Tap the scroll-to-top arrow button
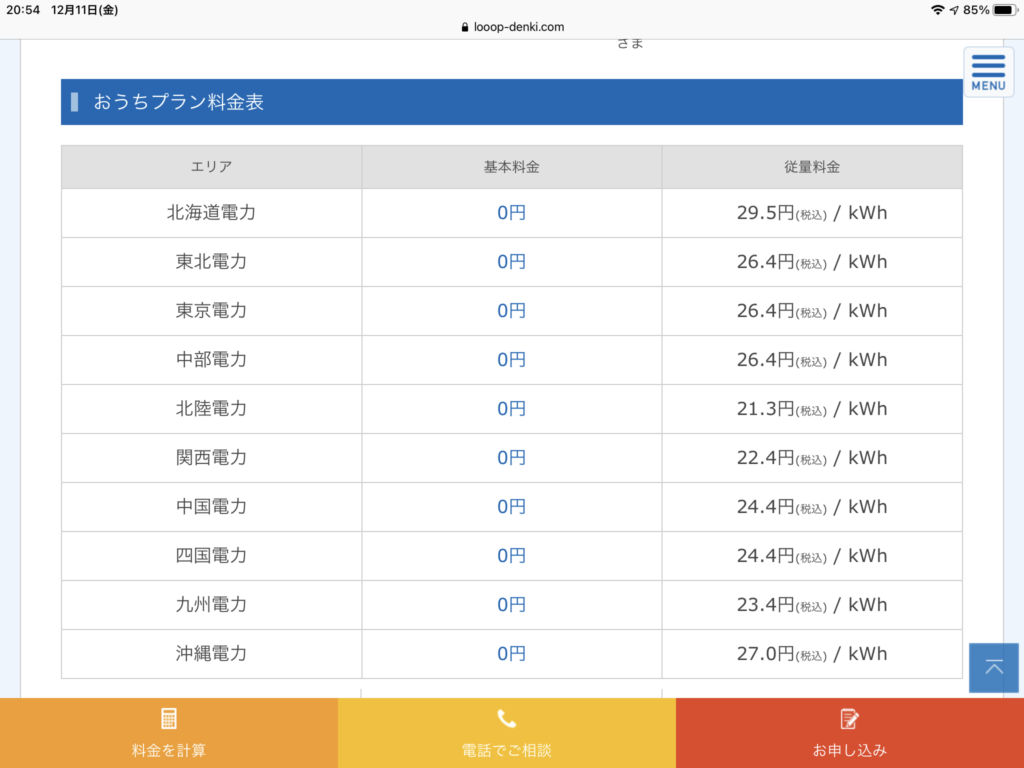The height and width of the screenshot is (768, 1024). 993,667
